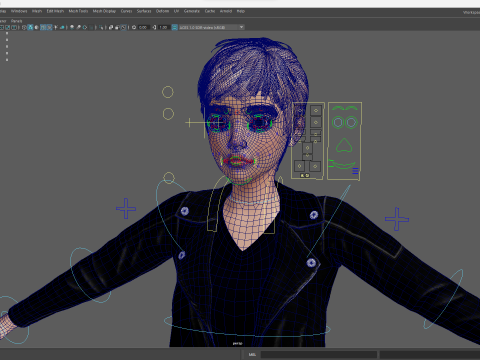Select the right green eyebrow face control
Viewport: 480px width, 360px height.
[x=351, y=108]
